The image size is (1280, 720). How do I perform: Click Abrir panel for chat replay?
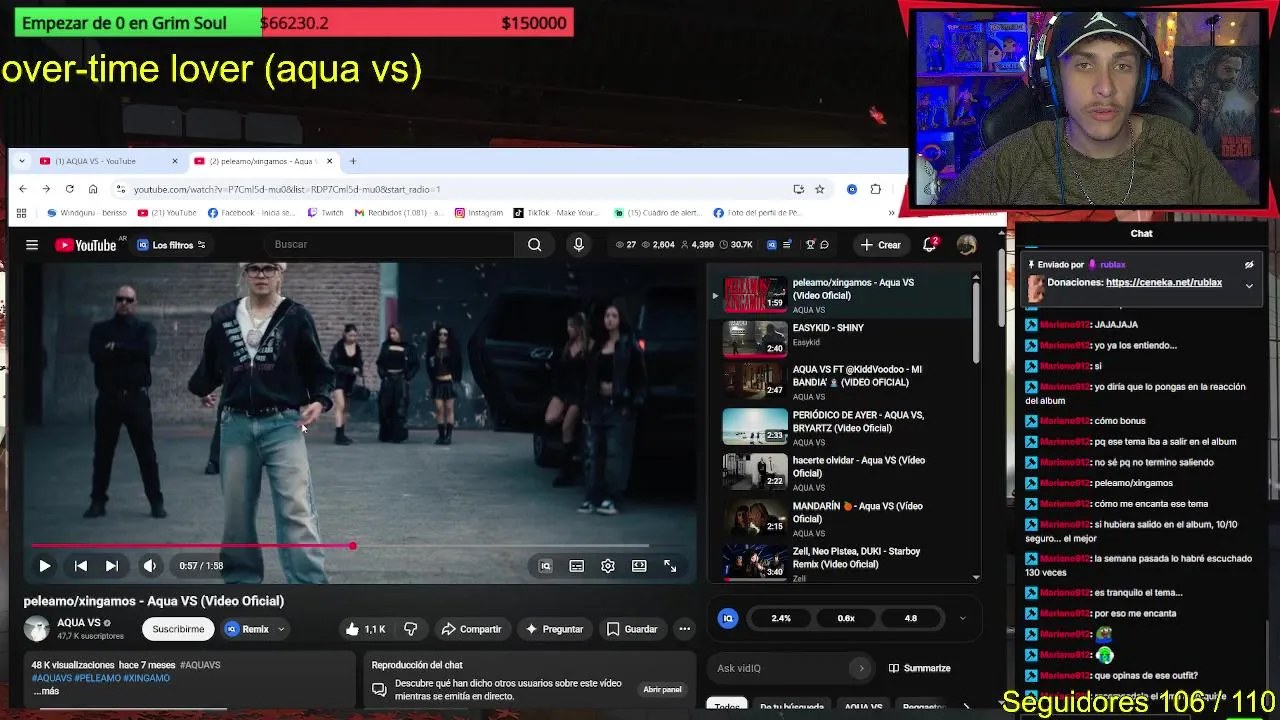point(662,689)
